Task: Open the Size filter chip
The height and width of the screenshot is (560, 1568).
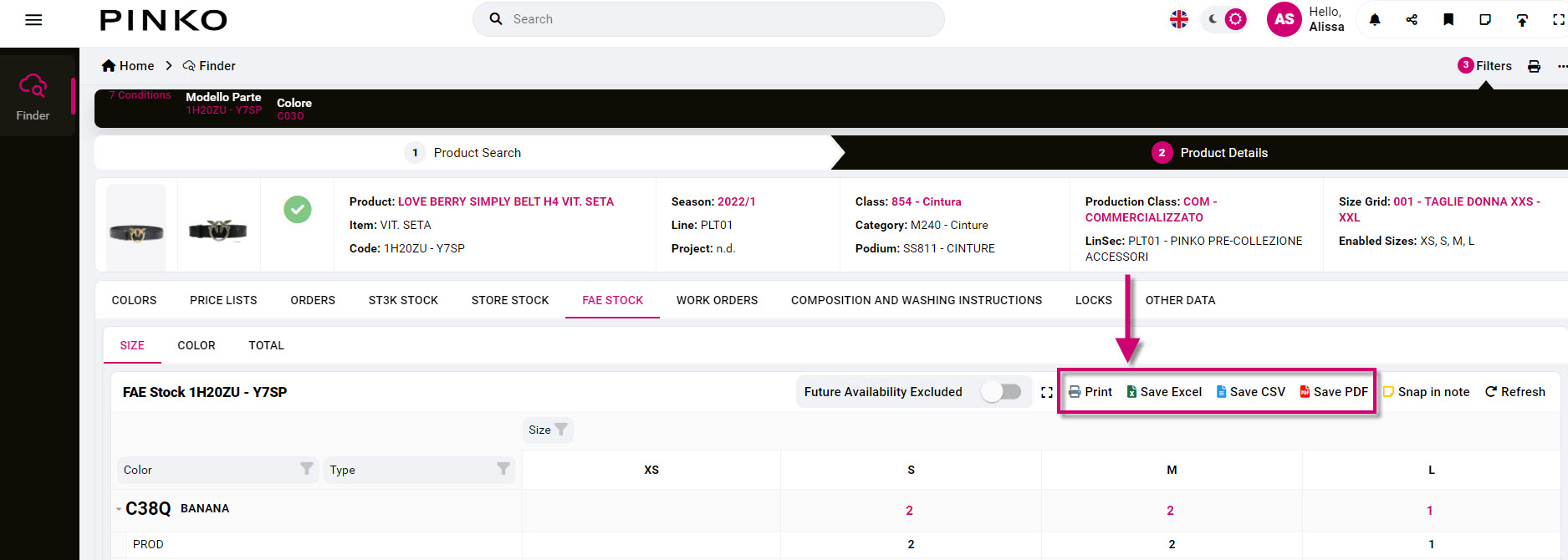Action: click(548, 430)
